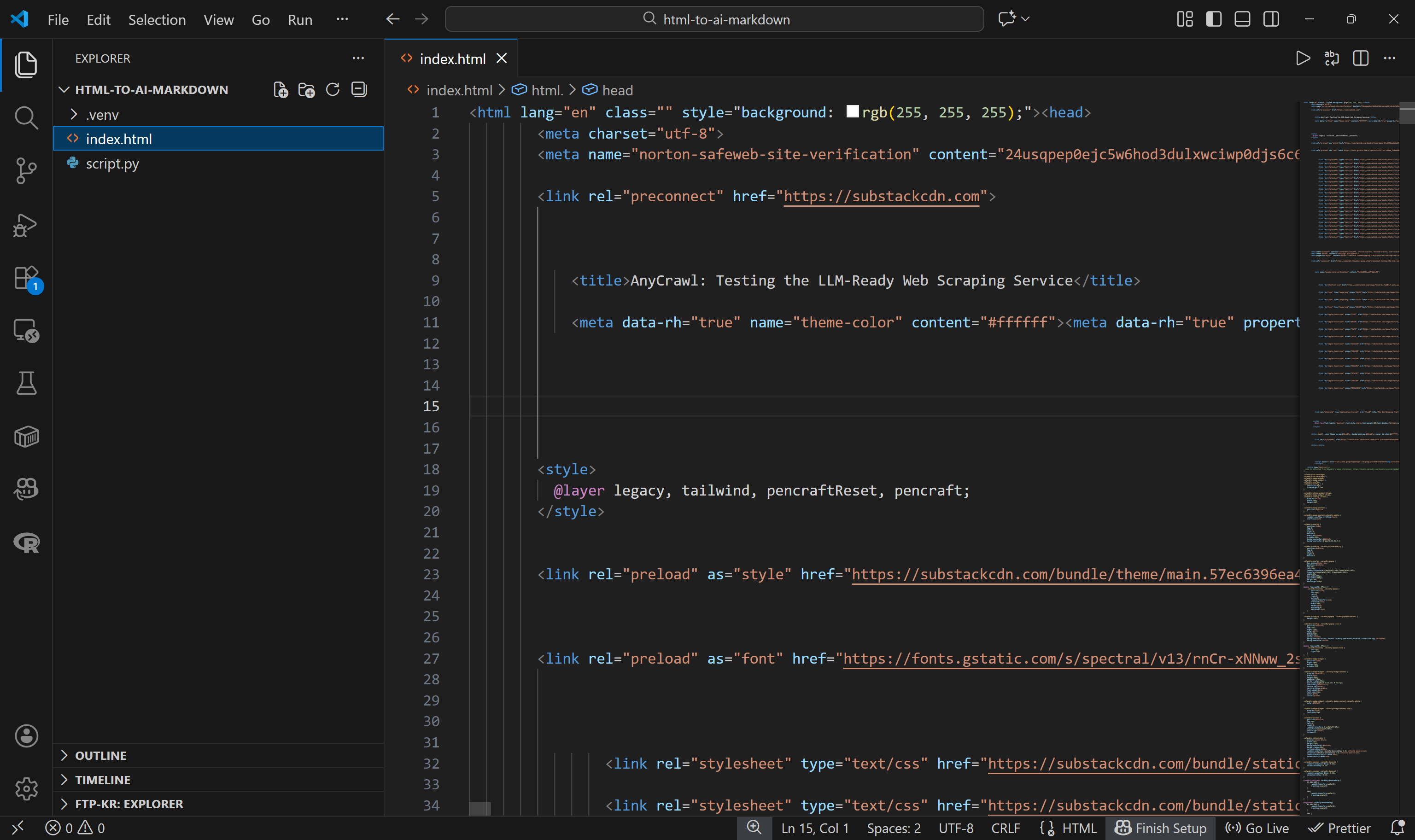This screenshot has width=1415, height=840.
Task: Open the Run and Debug view
Action: [26, 225]
